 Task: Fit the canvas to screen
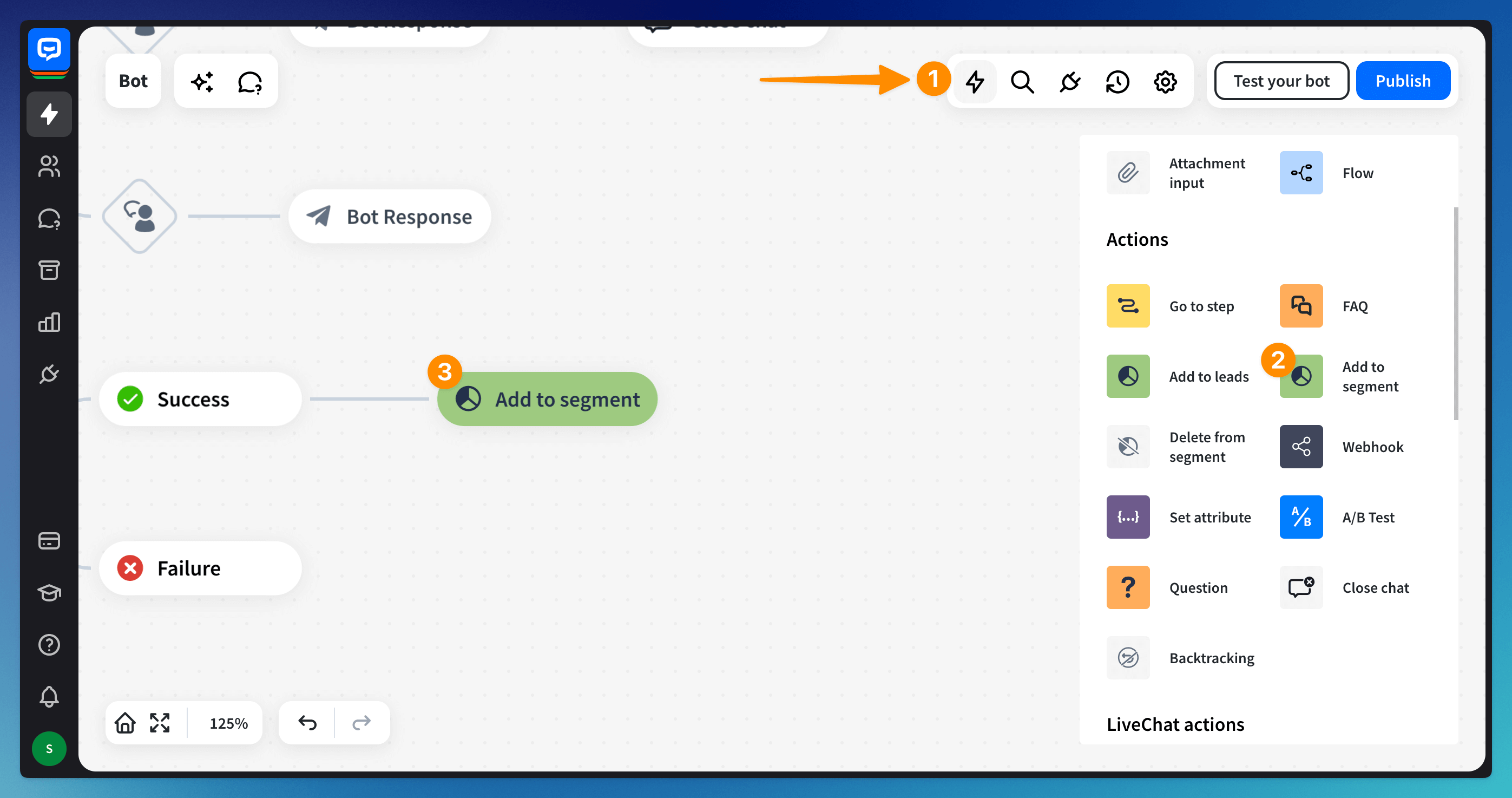point(160,723)
